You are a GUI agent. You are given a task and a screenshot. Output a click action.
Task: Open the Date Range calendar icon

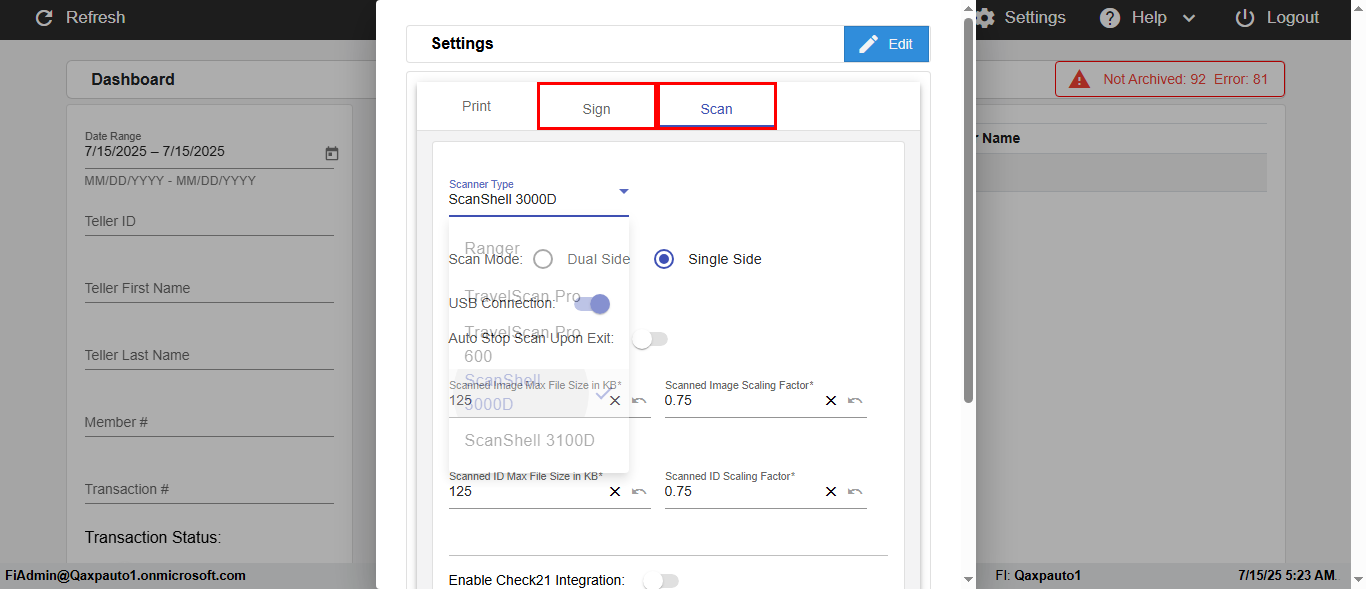332,153
